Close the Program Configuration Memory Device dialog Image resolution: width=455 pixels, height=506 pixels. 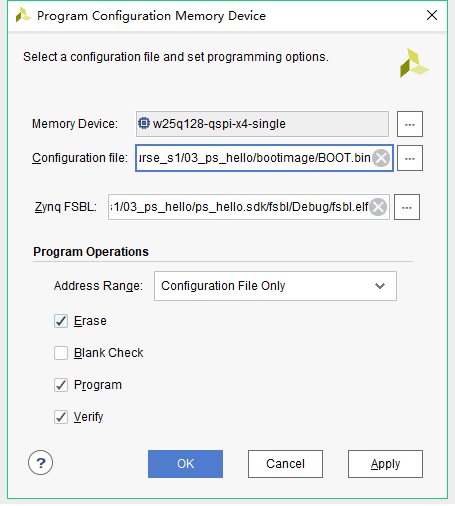tap(432, 15)
